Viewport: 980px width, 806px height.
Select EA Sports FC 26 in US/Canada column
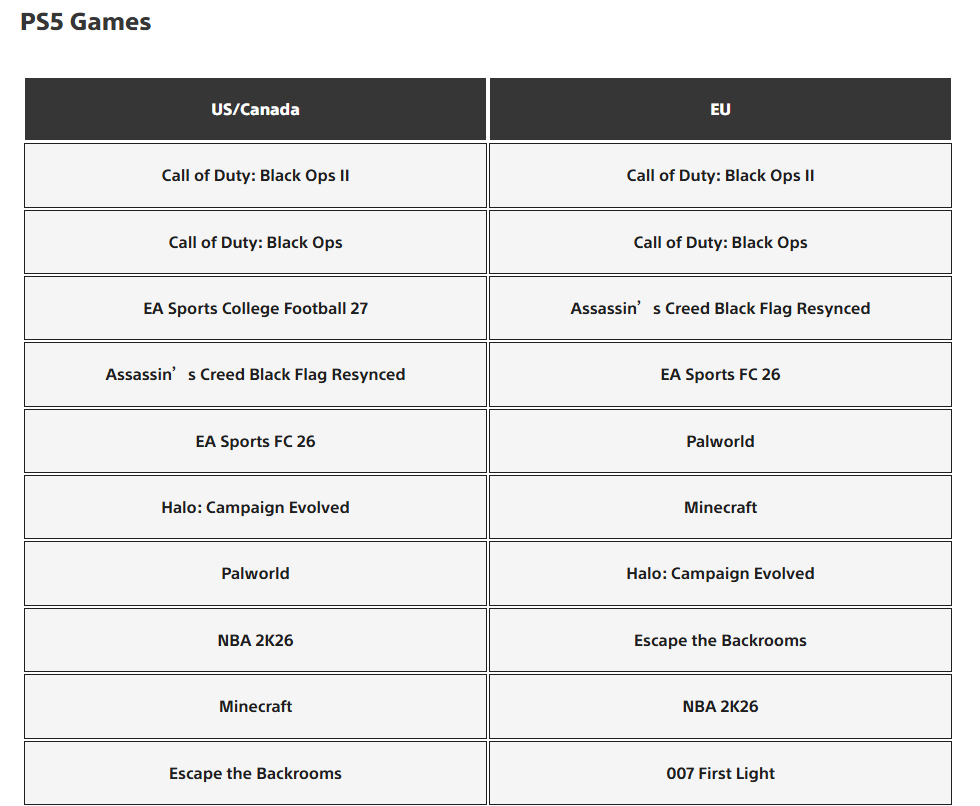pos(255,441)
